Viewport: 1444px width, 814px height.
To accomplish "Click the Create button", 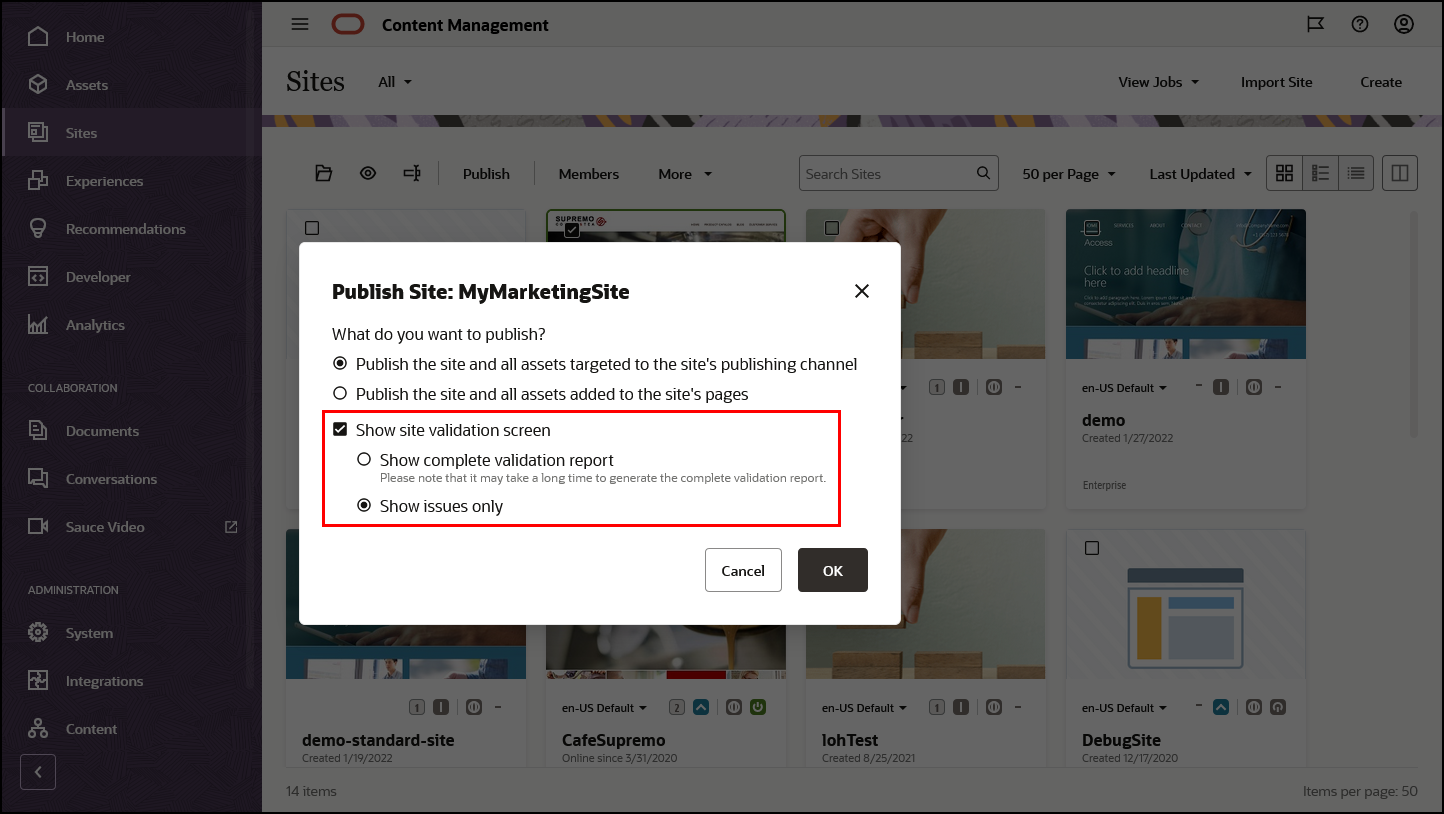I will point(1381,82).
